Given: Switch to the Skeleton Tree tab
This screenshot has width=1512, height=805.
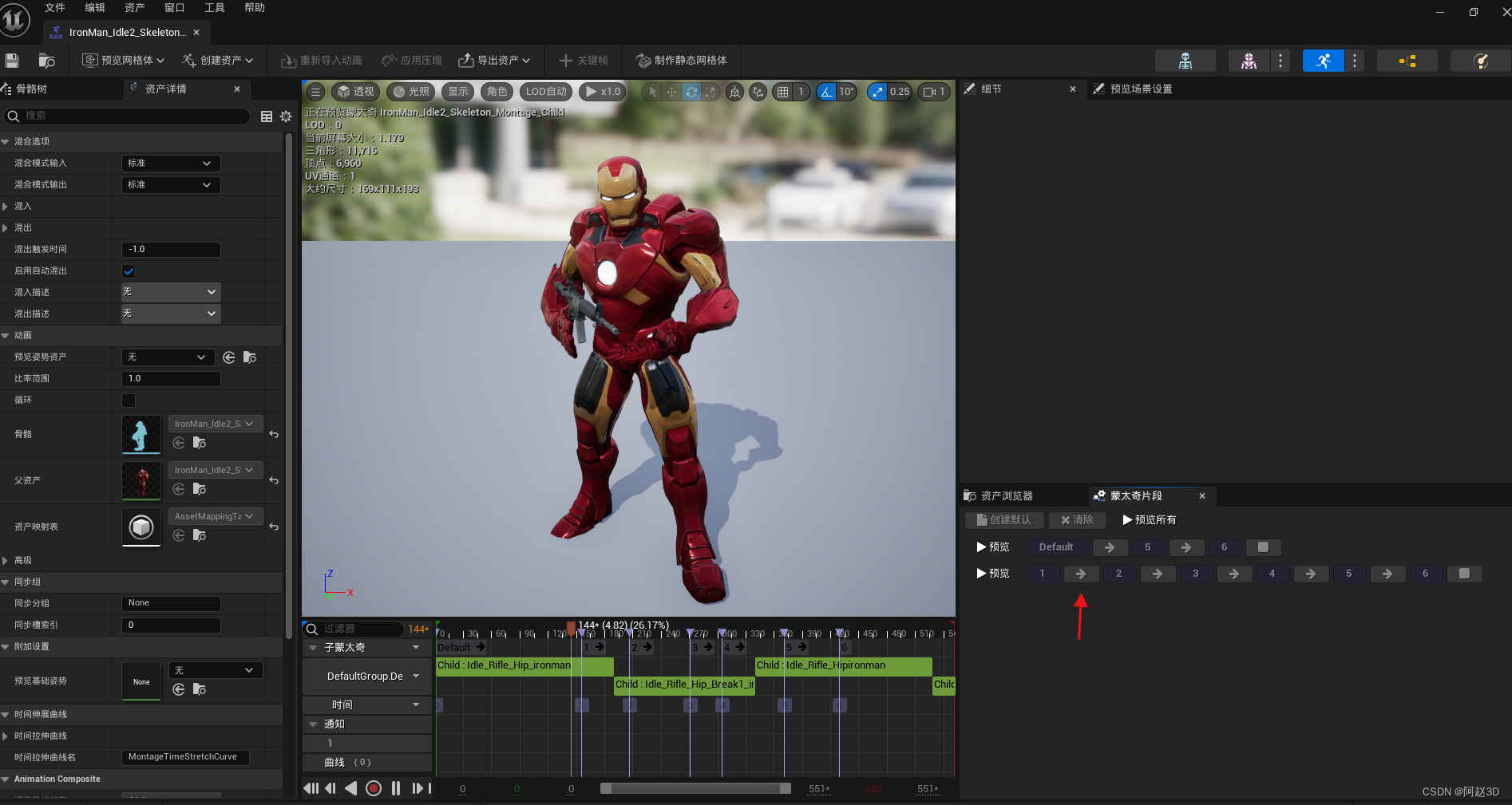Looking at the screenshot, I should click(x=32, y=89).
